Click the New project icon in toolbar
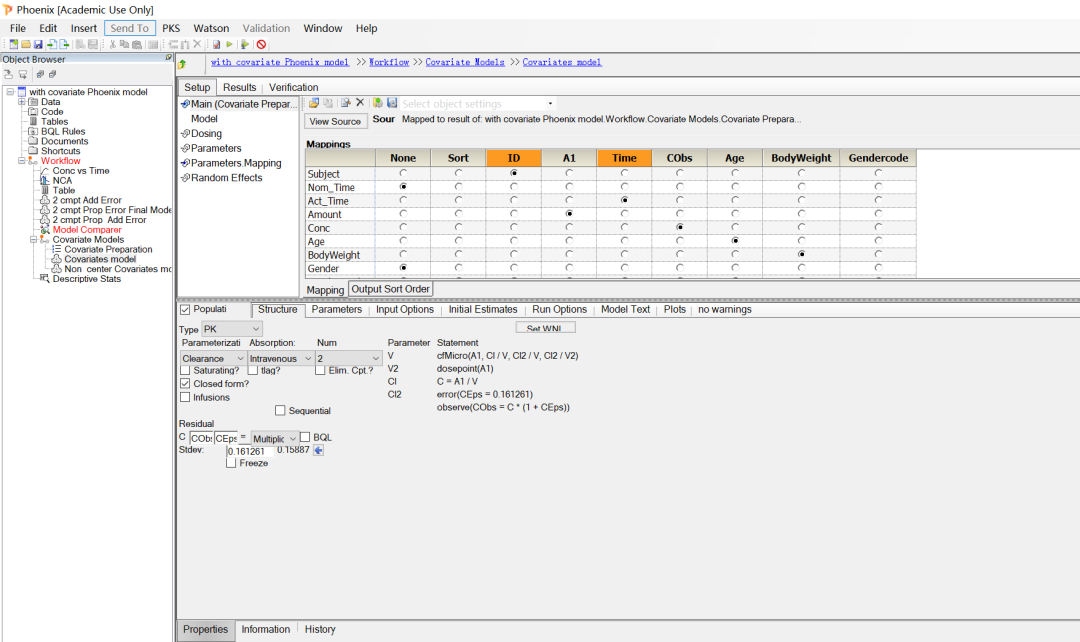Viewport: 1080px width, 642px height. pos(13,44)
